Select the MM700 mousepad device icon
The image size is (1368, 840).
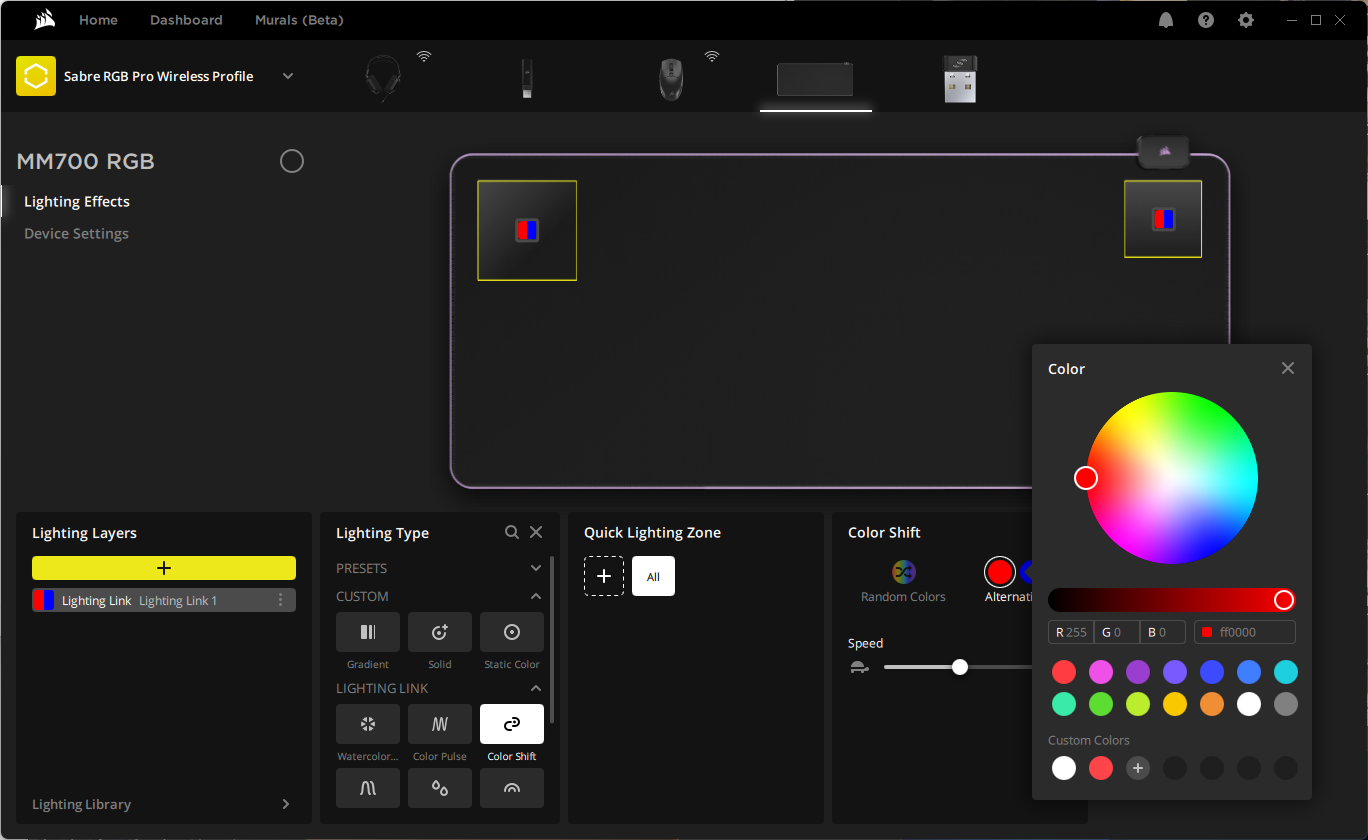pos(815,79)
